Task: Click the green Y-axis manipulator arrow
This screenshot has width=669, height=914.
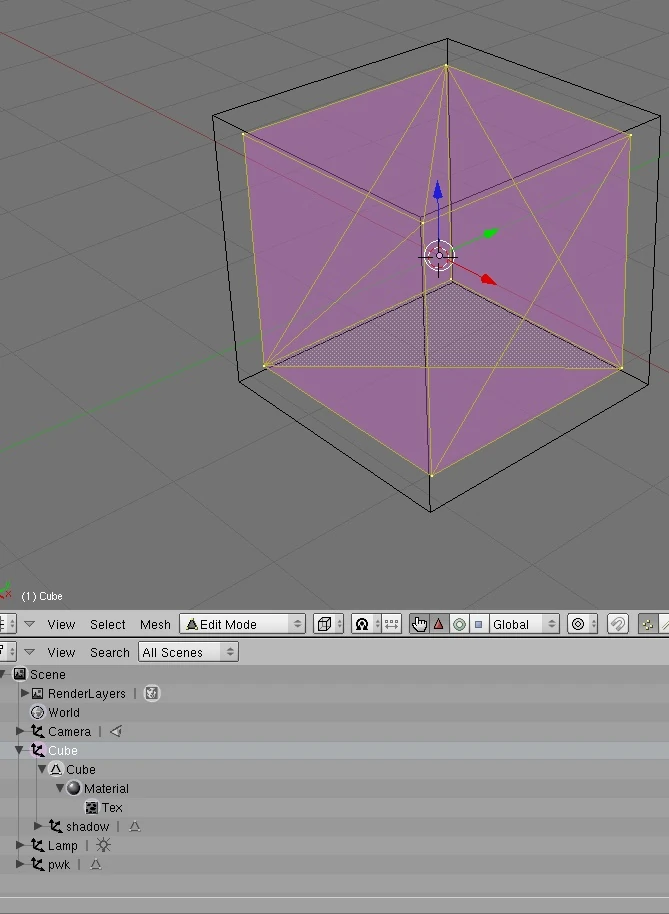Action: click(490, 234)
